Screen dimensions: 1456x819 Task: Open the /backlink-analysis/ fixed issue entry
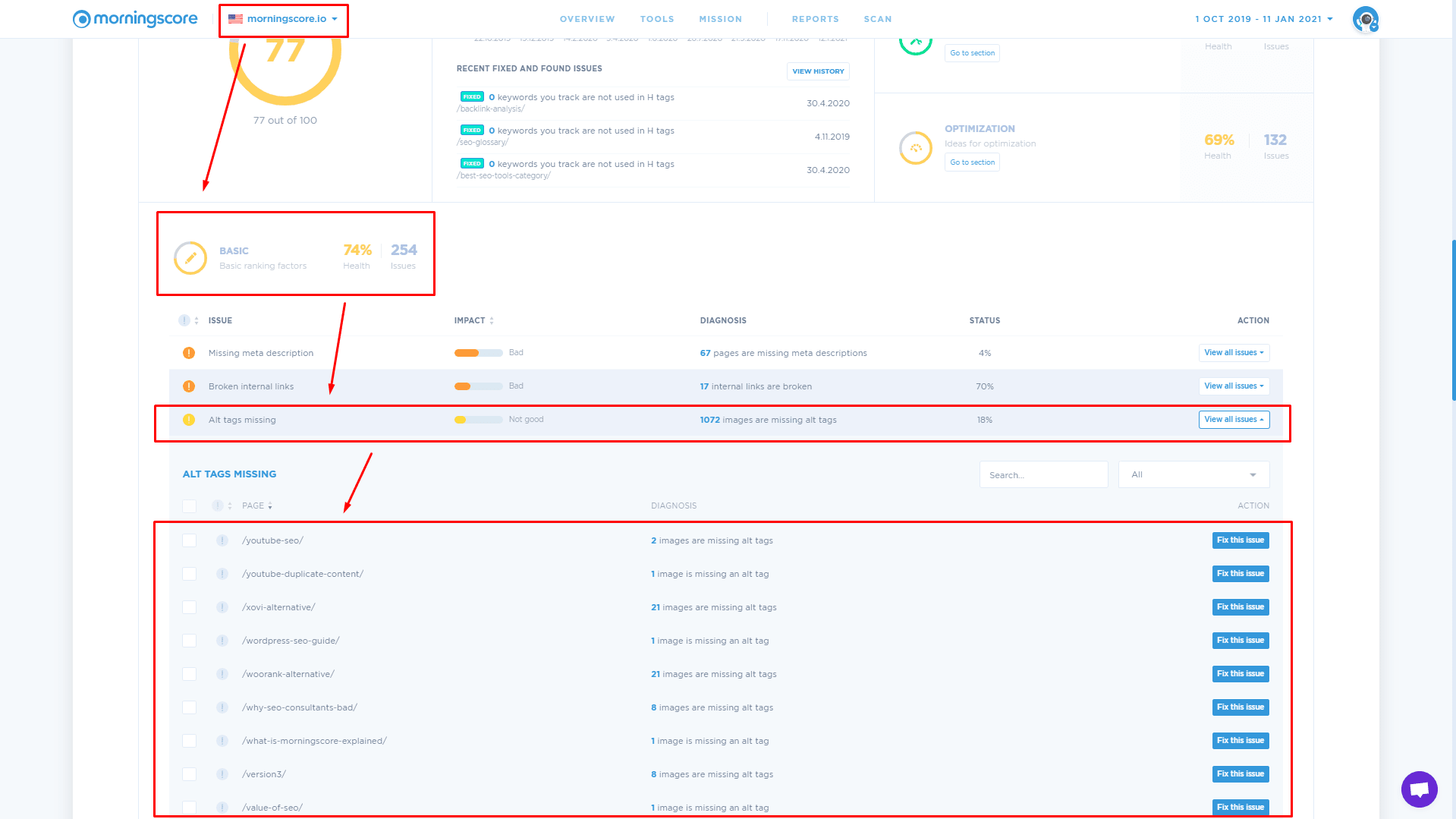tap(653, 103)
